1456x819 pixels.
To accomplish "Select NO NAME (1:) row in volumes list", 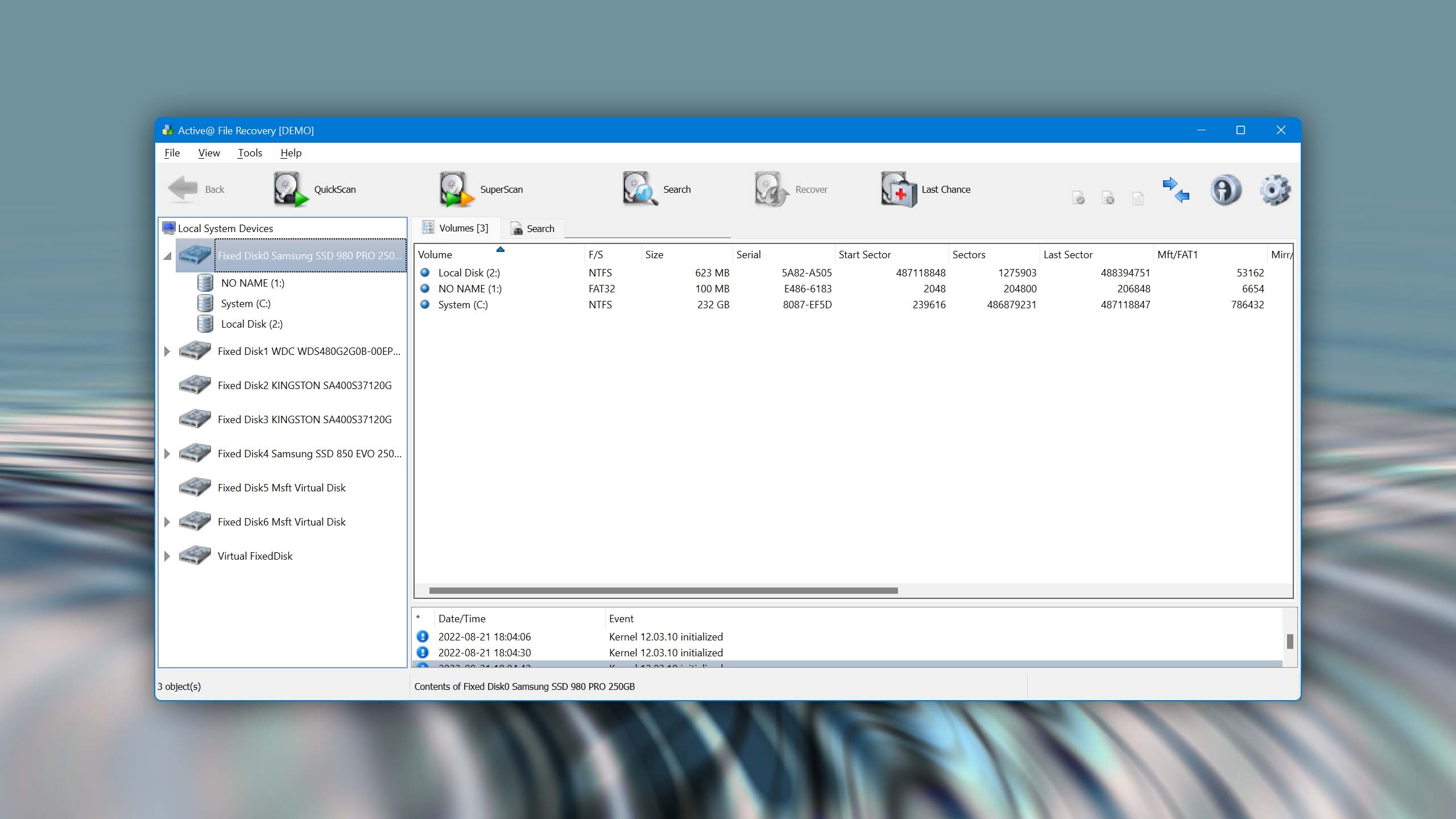I will 853,289.
